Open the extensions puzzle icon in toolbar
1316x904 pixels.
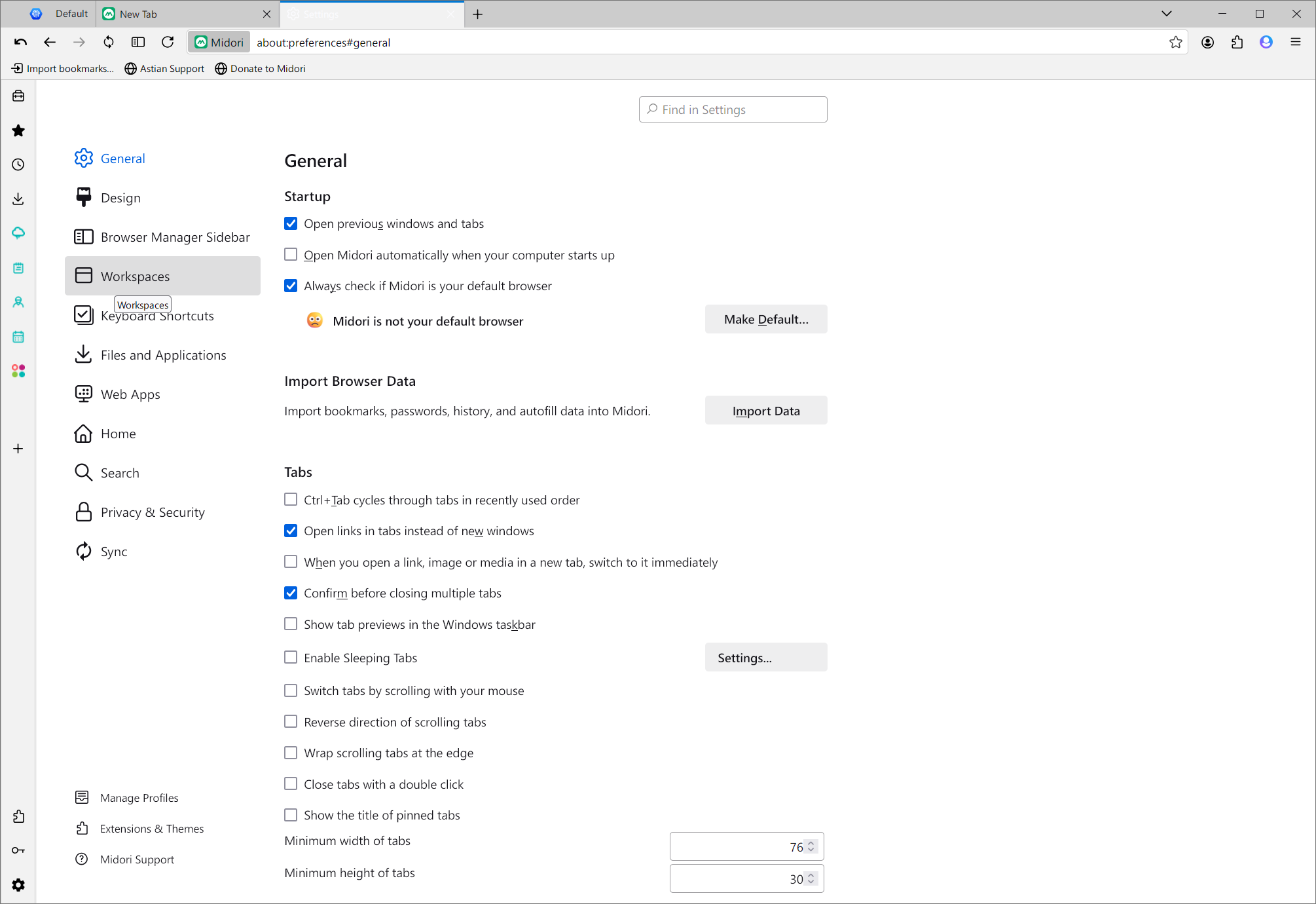coord(1237,42)
